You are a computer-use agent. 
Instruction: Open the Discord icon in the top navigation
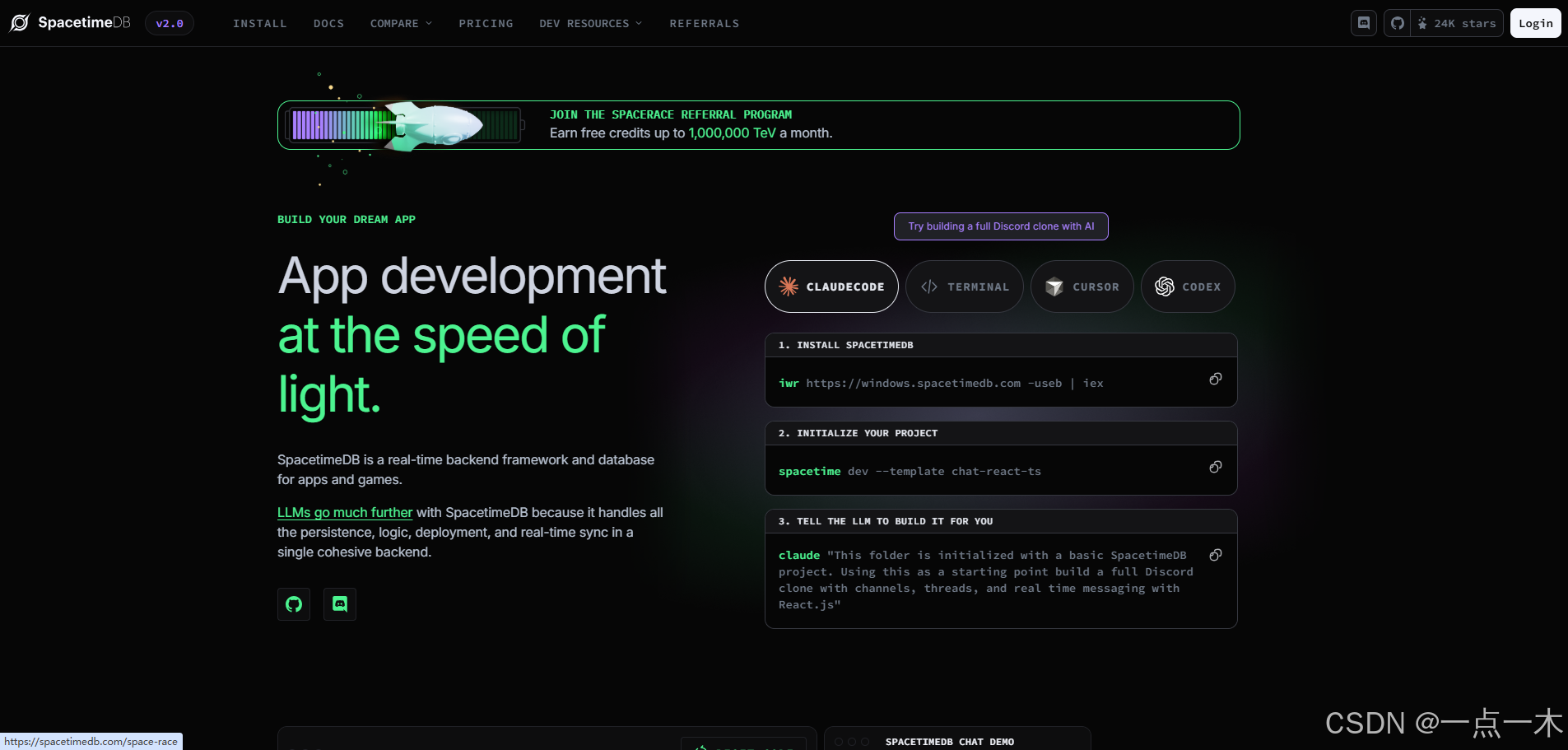pos(1364,23)
